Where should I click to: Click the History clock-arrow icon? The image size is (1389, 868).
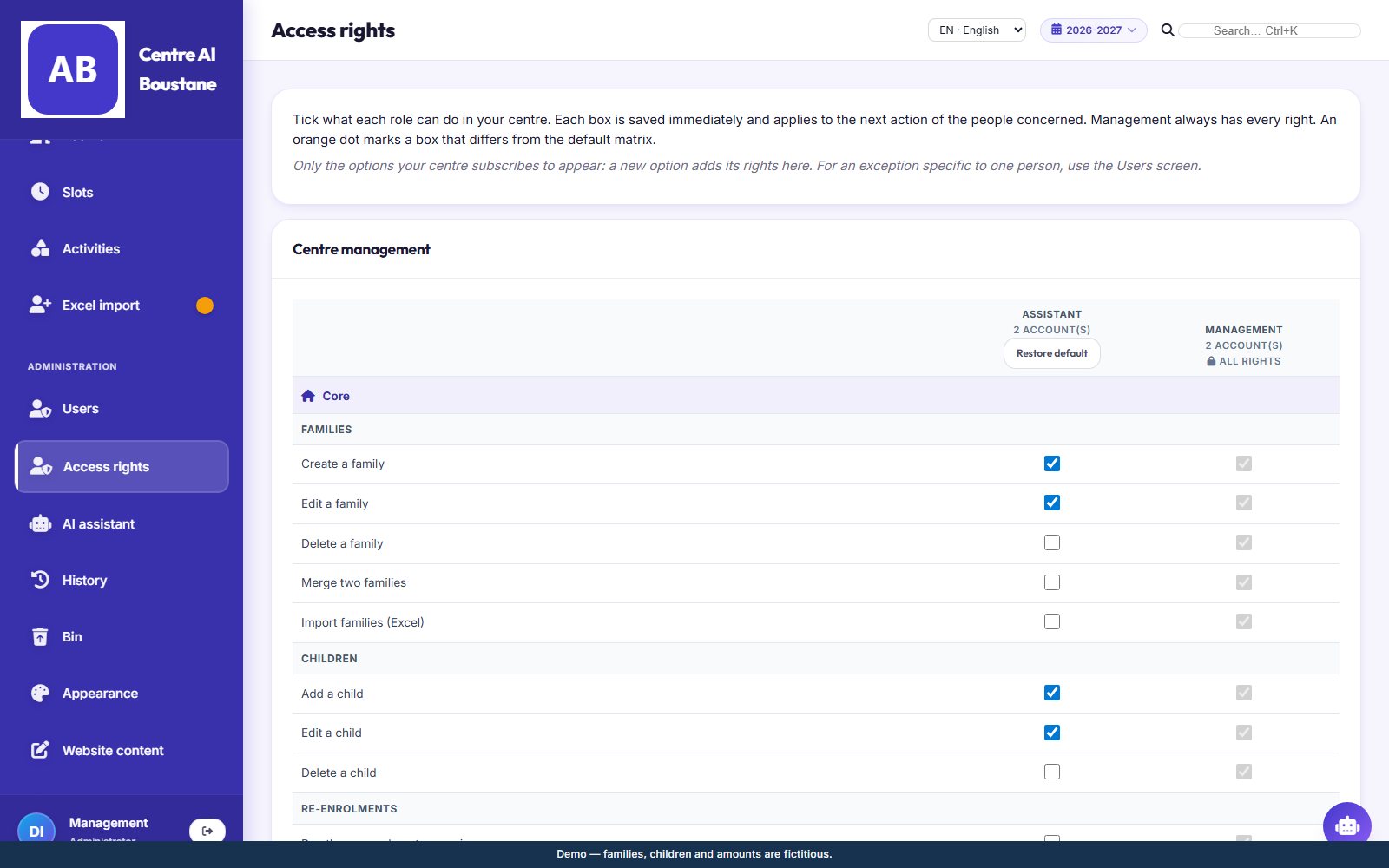coord(40,580)
